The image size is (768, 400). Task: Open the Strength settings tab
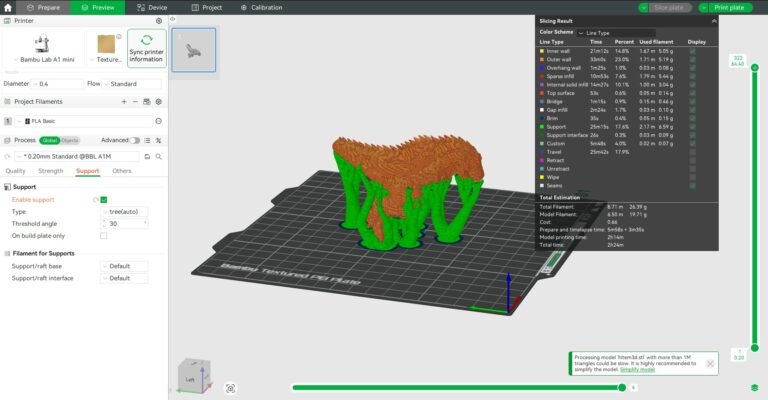pyautogui.click(x=50, y=171)
